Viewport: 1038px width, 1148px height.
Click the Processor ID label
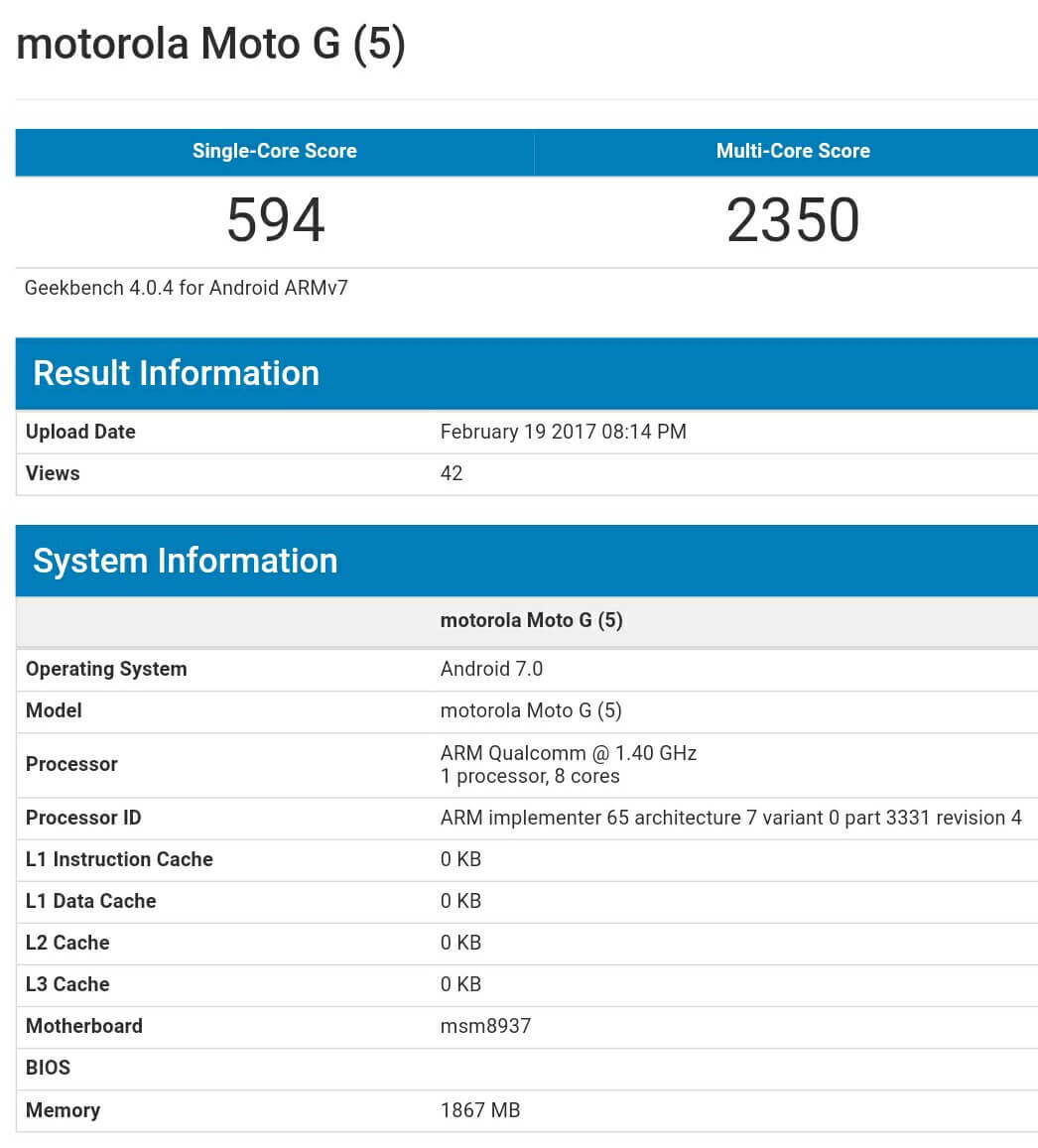[83, 818]
